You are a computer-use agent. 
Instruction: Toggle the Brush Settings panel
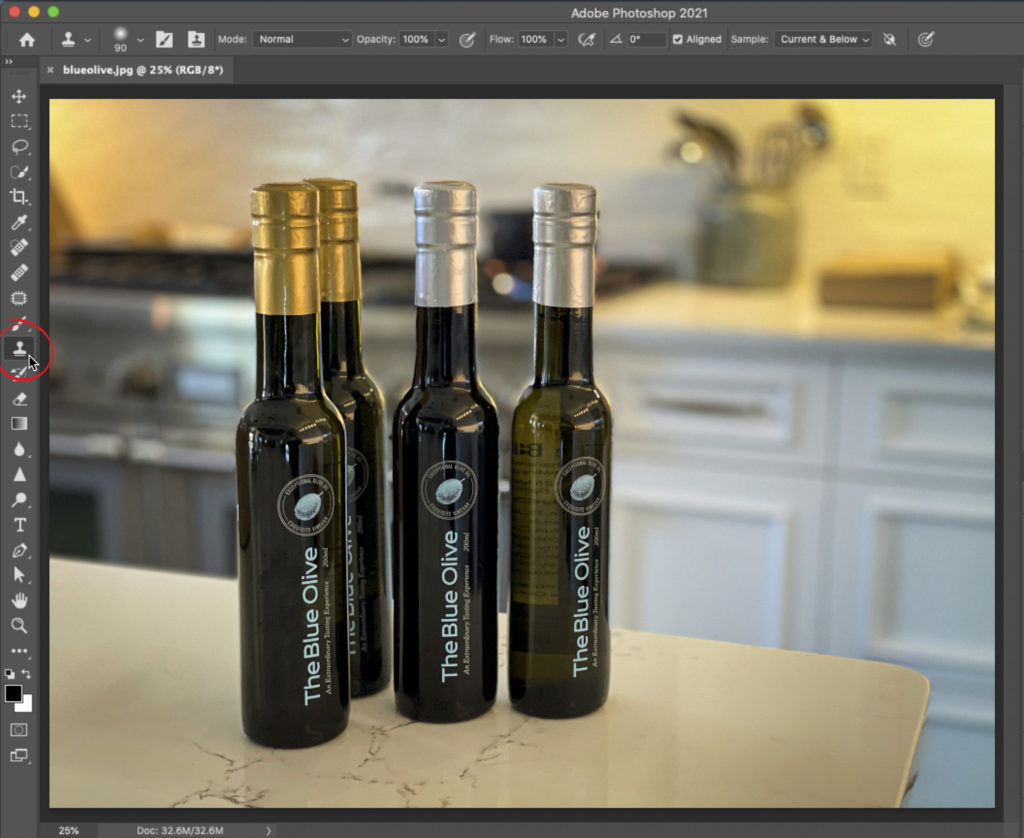[x=164, y=39]
